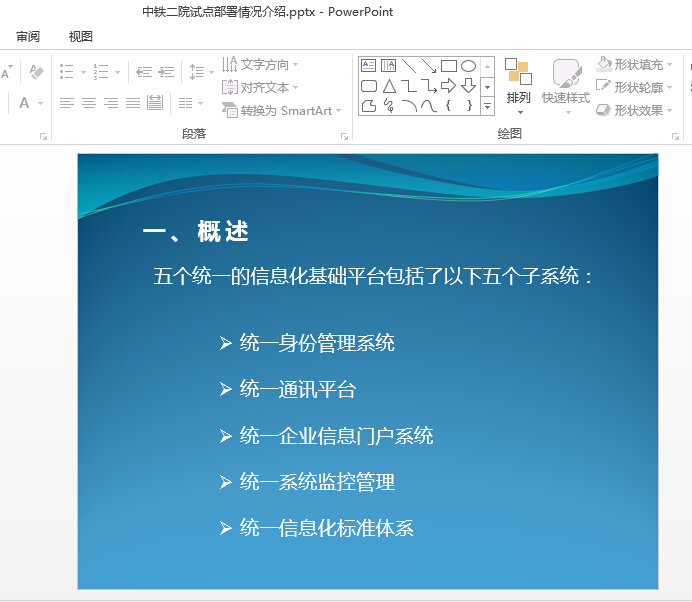Select the right brace shape
This screenshot has width=692, height=602.
(x=469, y=105)
